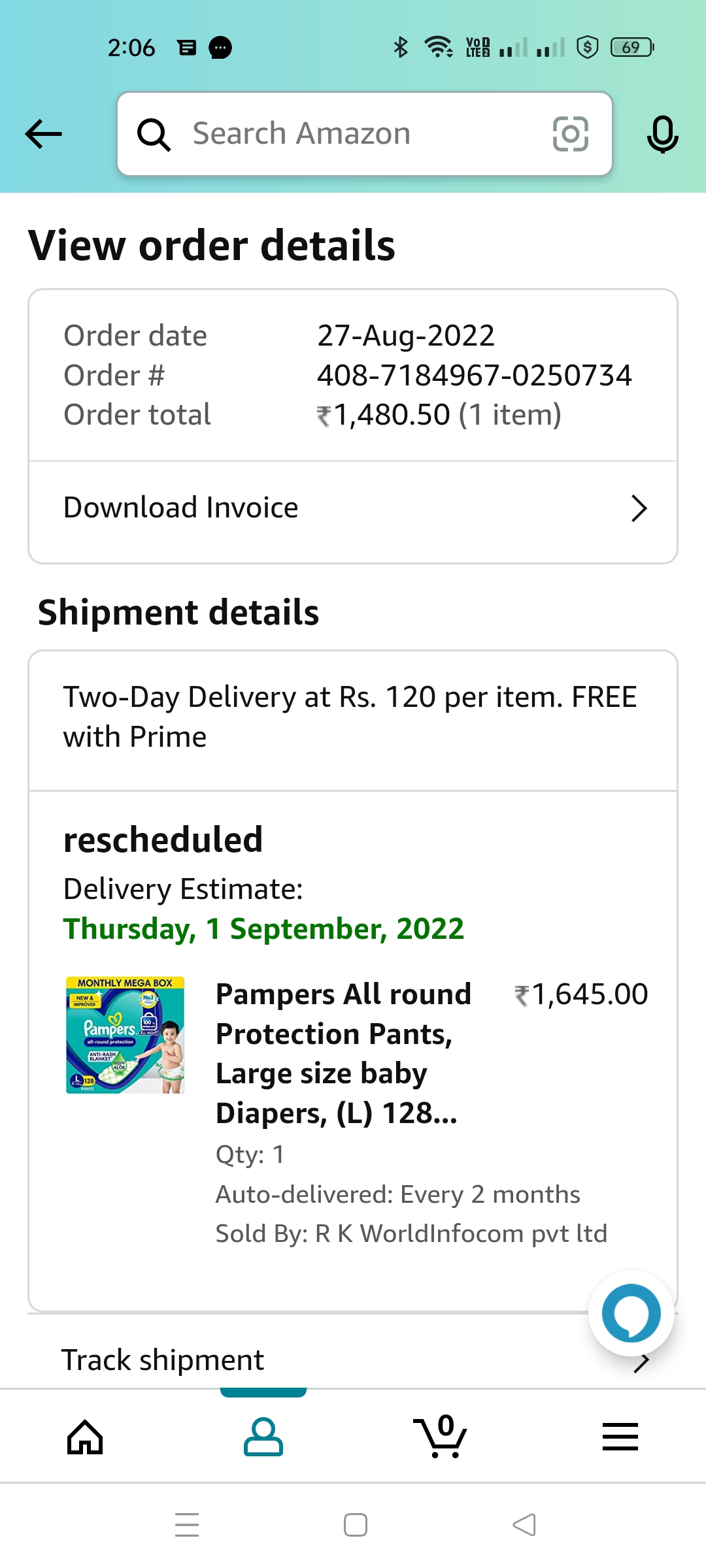Open Pampers diapers product thumbnail
This screenshot has height=1568, width=706.
[126, 1035]
